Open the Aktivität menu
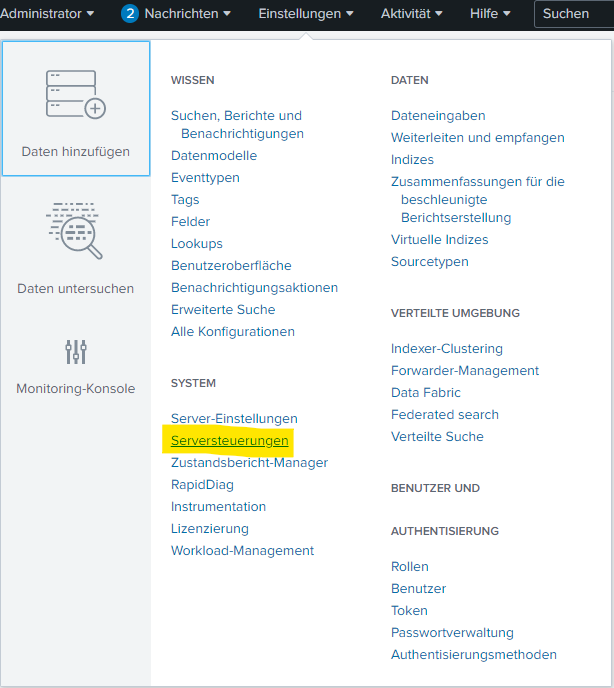 pos(413,14)
